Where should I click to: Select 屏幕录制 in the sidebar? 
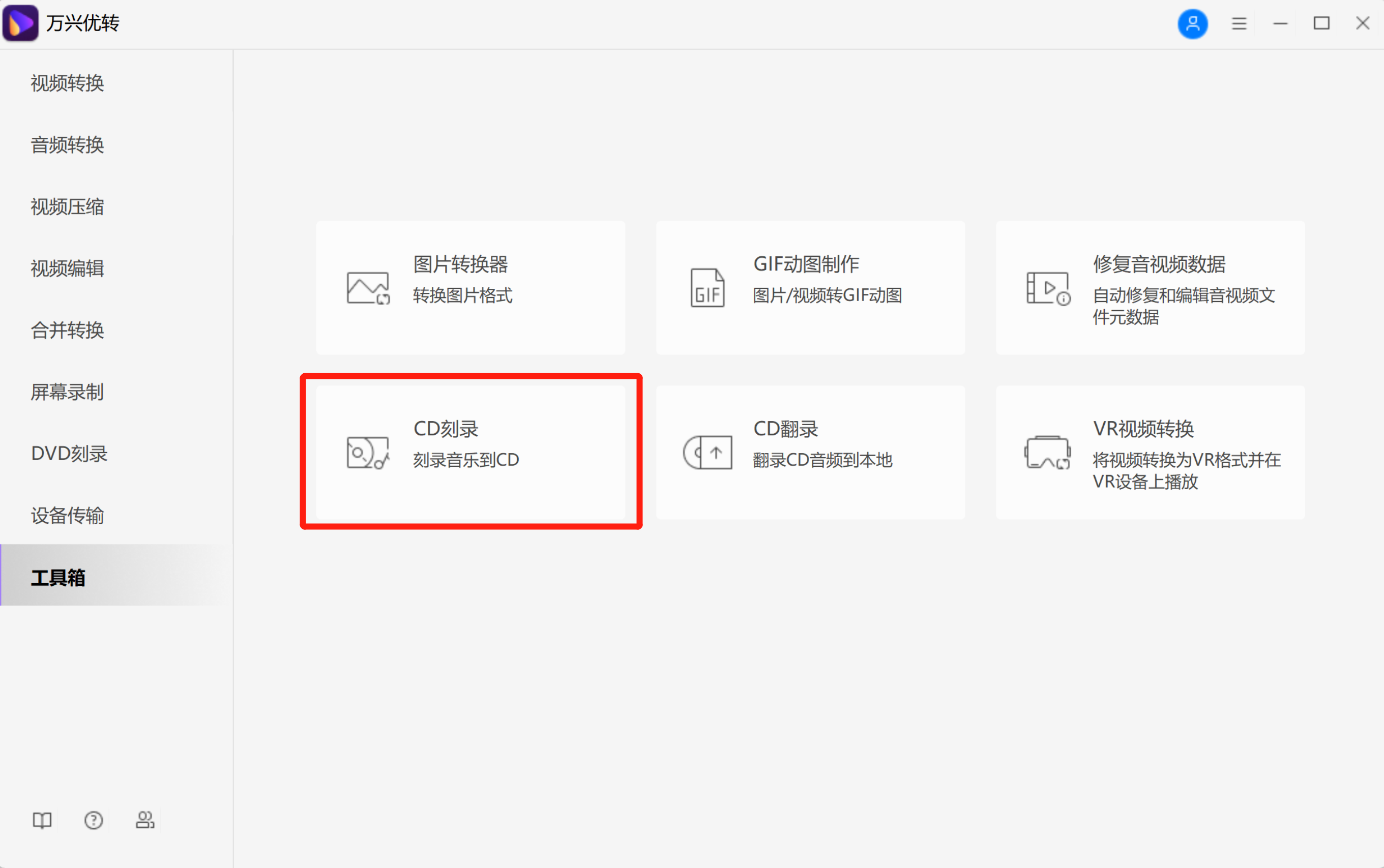[x=67, y=392]
